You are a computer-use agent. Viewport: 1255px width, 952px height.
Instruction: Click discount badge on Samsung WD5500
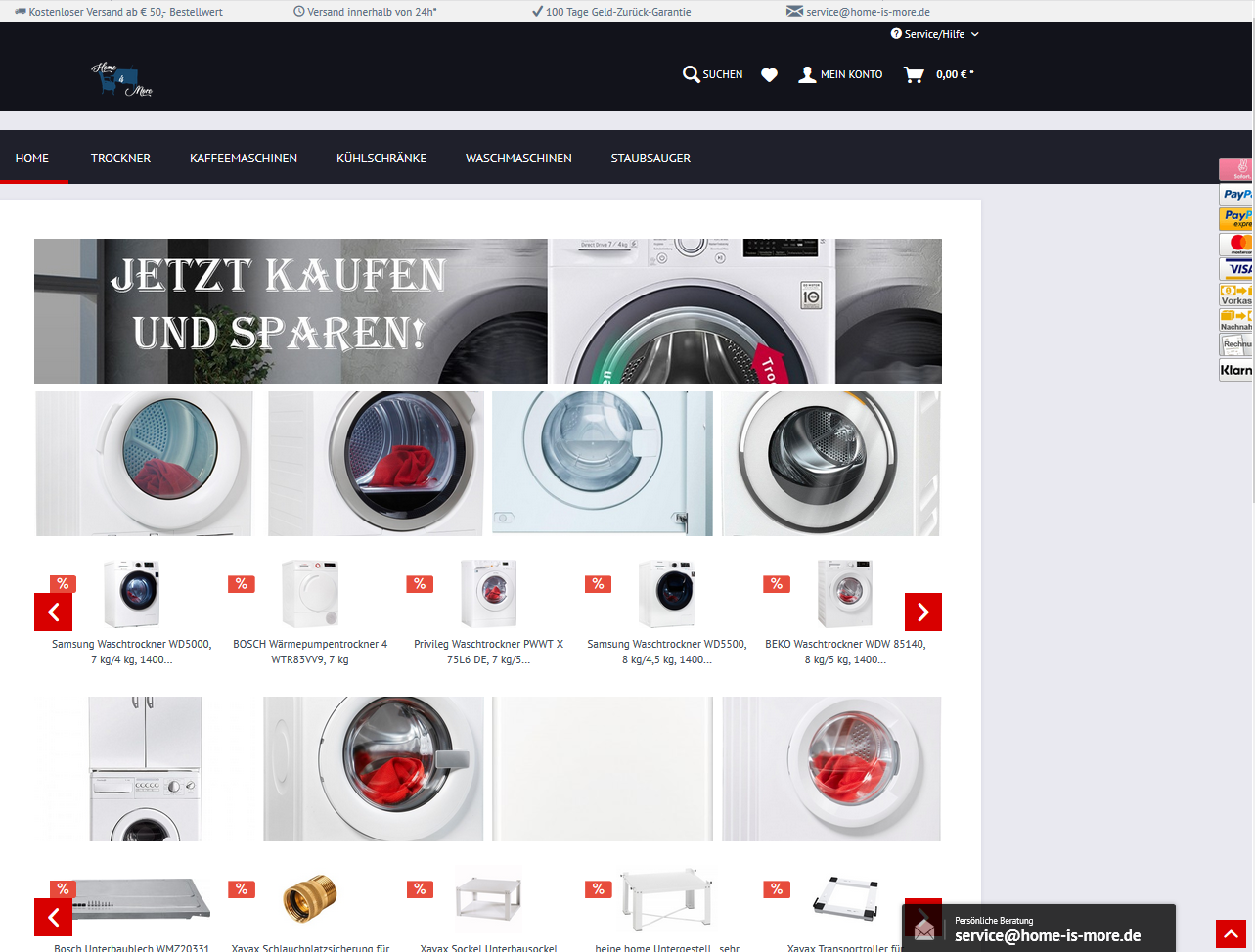click(x=598, y=584)
